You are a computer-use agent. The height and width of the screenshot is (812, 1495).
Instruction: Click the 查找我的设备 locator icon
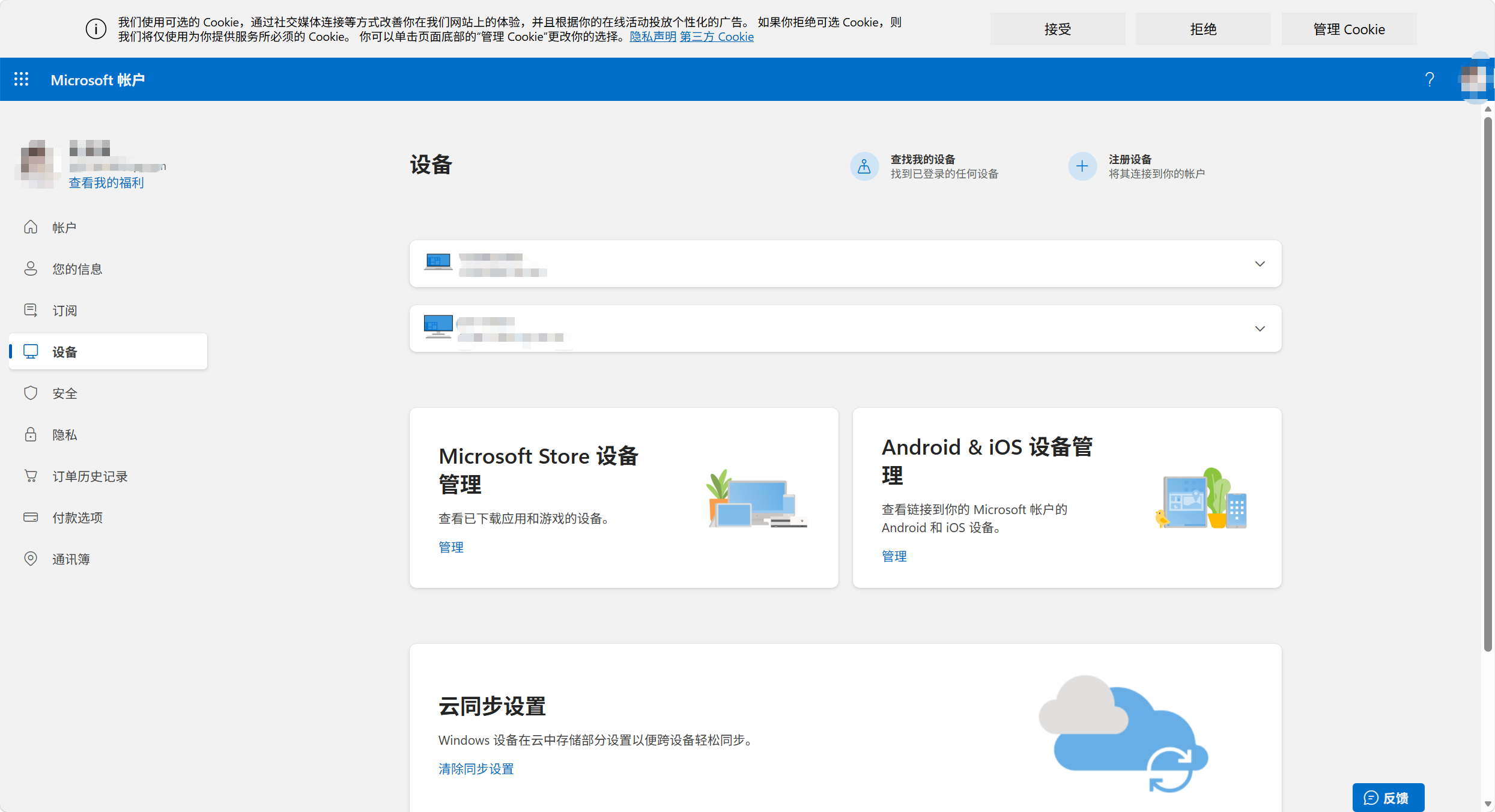click(x=864, y=166)
